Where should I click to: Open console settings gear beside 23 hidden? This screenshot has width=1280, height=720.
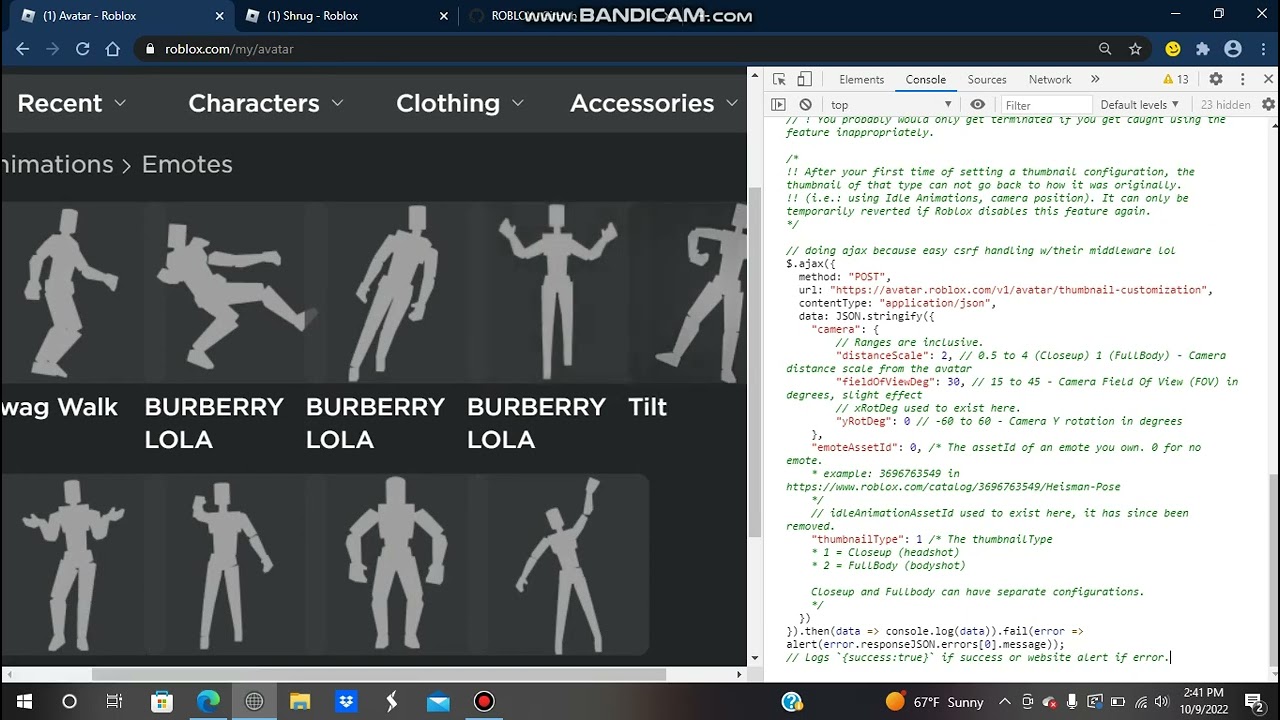pyautogui.click(x=1269, y=105)
